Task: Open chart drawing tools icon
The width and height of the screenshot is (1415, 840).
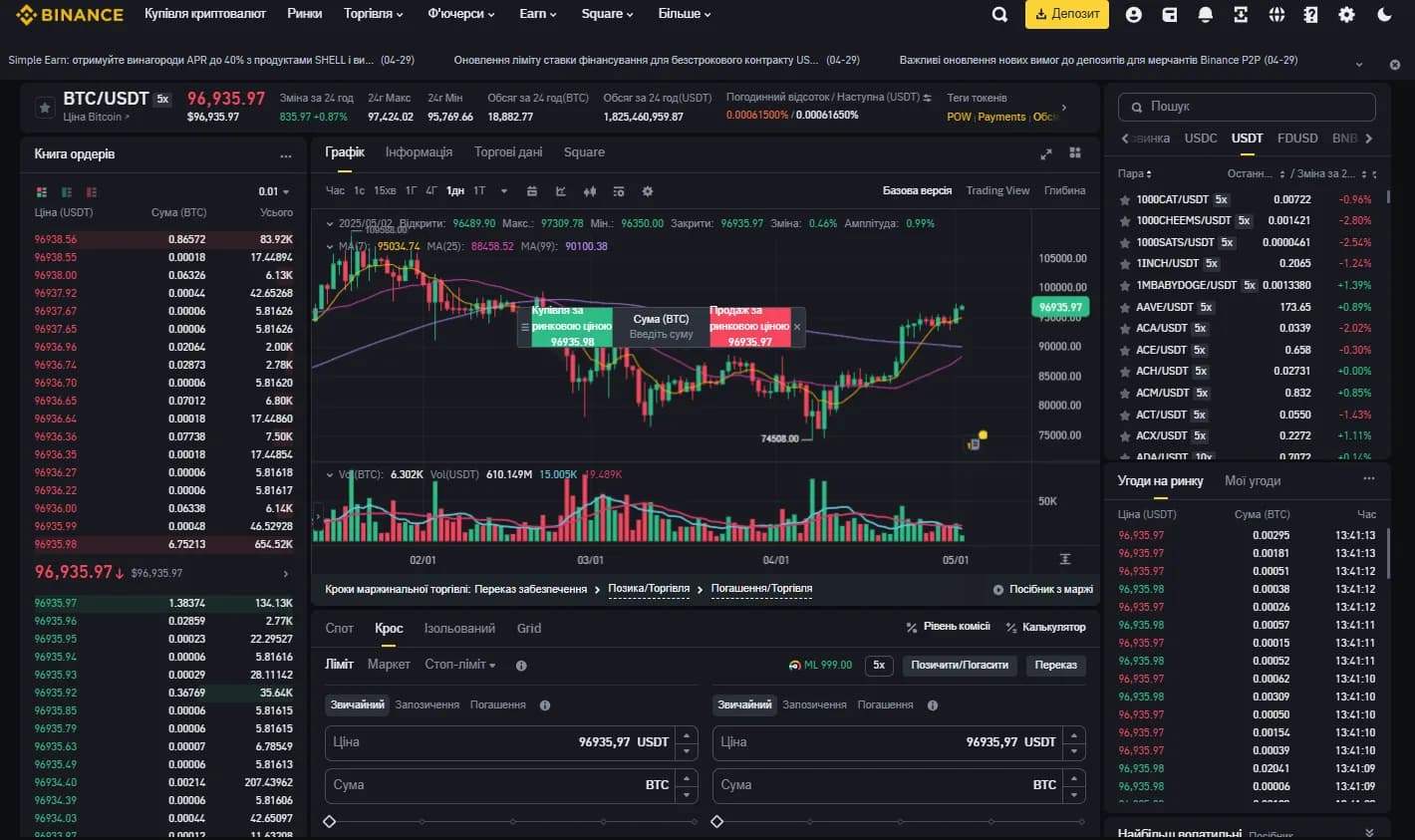Action: tap(561, 190)
